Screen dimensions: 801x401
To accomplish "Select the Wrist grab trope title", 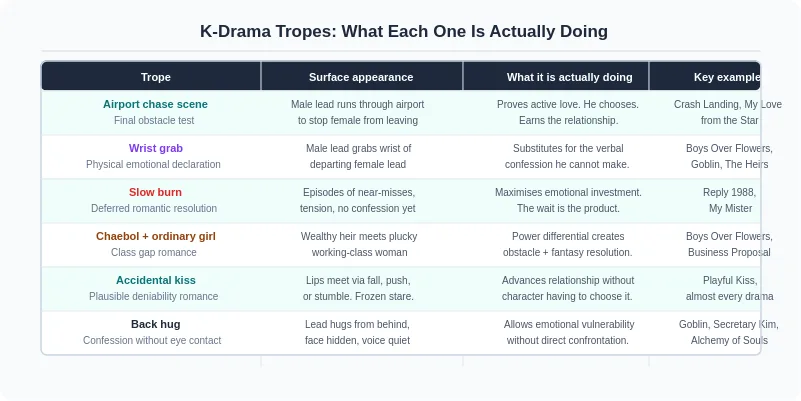I will click(155, 148).
